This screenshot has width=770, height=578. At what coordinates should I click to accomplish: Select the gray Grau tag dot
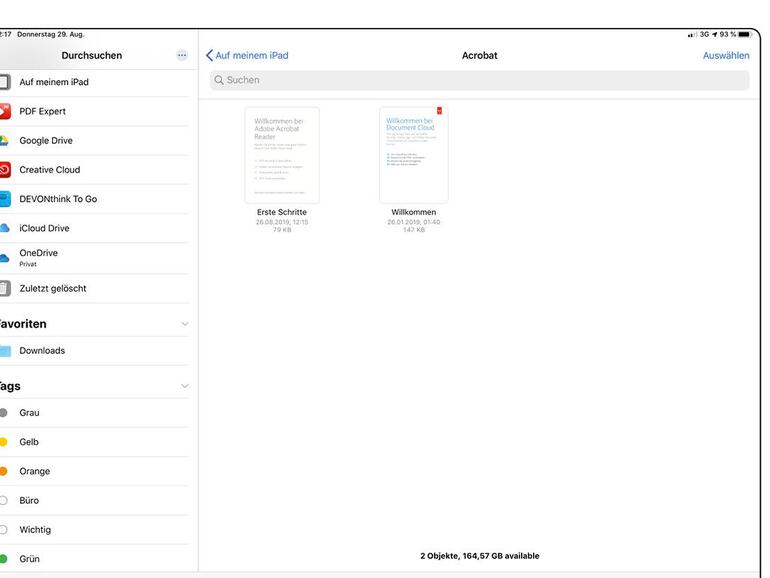pos(3,413)
